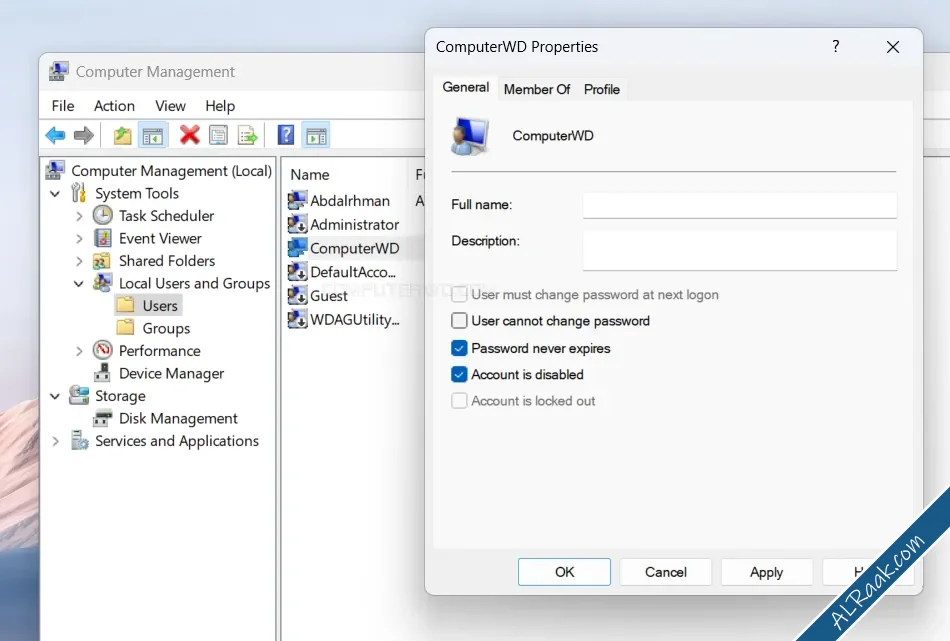This screenshot has height=641, width=950.
Task: Click OK in ComputerWD Properties
Action: point(564,572)
